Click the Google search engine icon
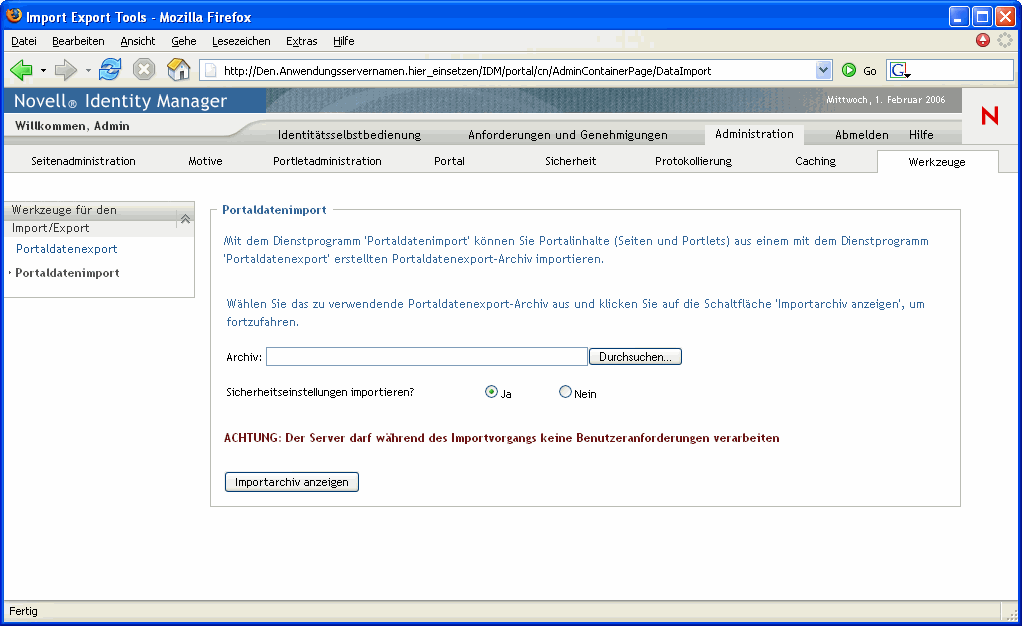1022x626 pixels. pos(899,71)
